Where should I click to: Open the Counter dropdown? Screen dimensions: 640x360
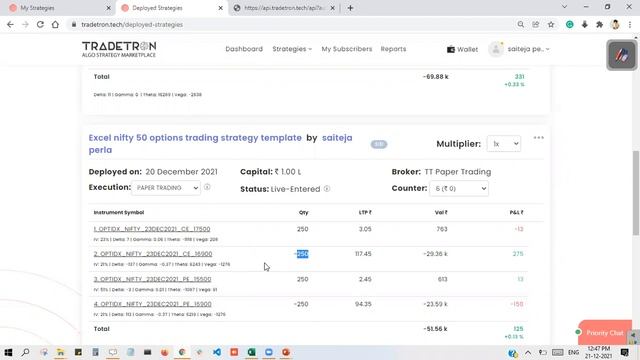459,189
